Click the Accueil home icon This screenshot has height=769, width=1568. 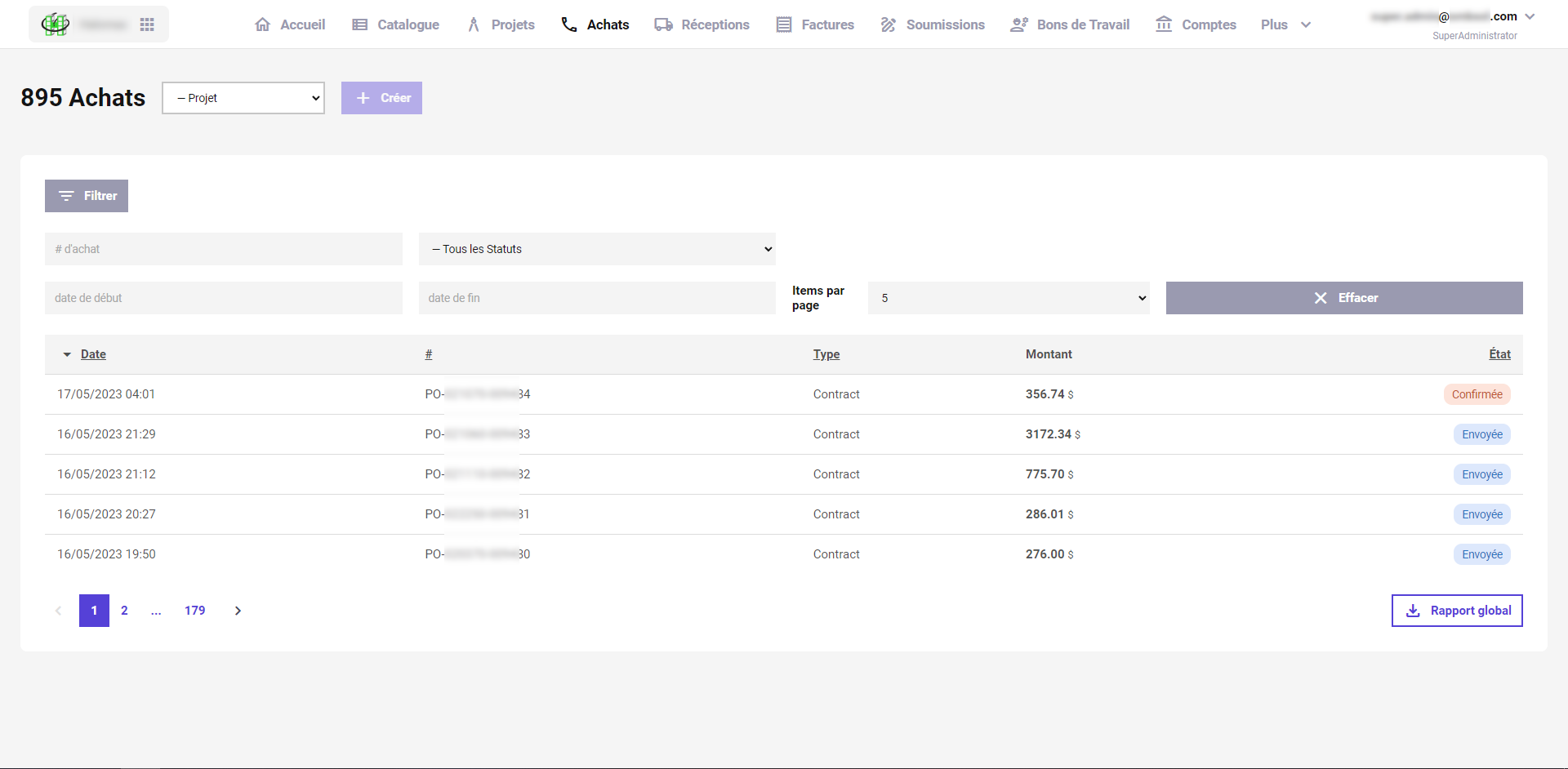point(262,24)
